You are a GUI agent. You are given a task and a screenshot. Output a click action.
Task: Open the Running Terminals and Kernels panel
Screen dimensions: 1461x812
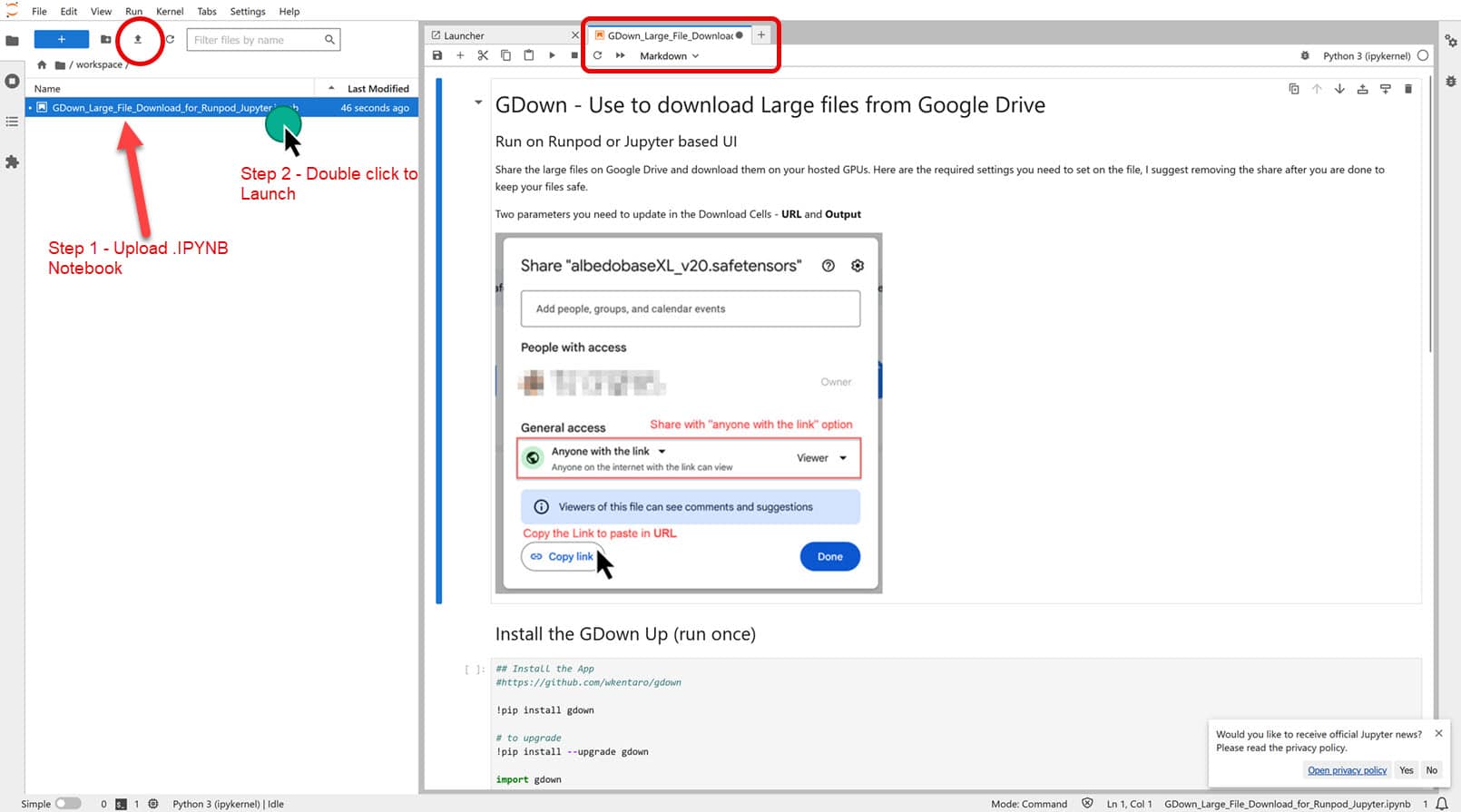pyautogui.click(x=12, y=81)
